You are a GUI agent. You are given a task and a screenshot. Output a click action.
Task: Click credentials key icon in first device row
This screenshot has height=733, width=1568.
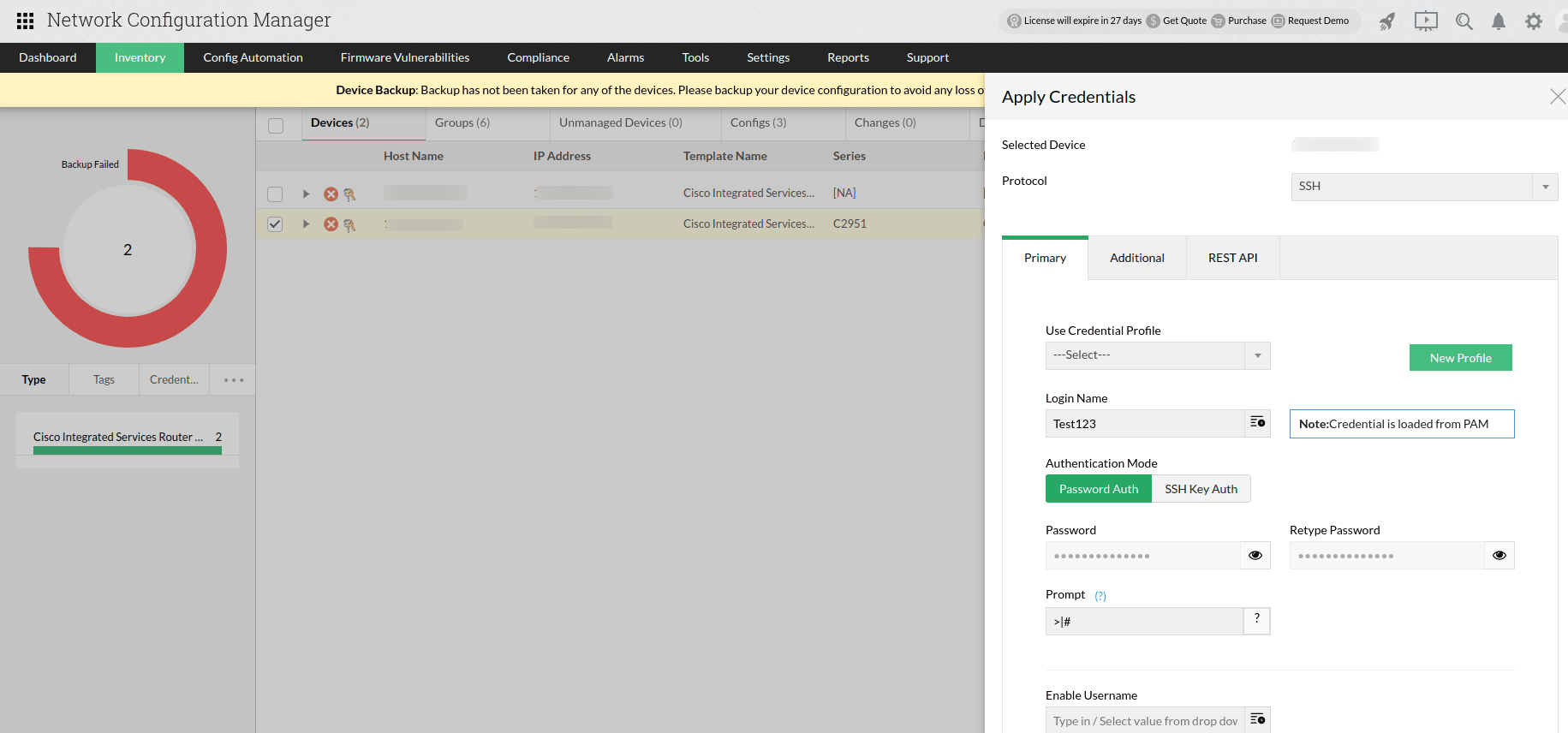click(x=349, y=194)
